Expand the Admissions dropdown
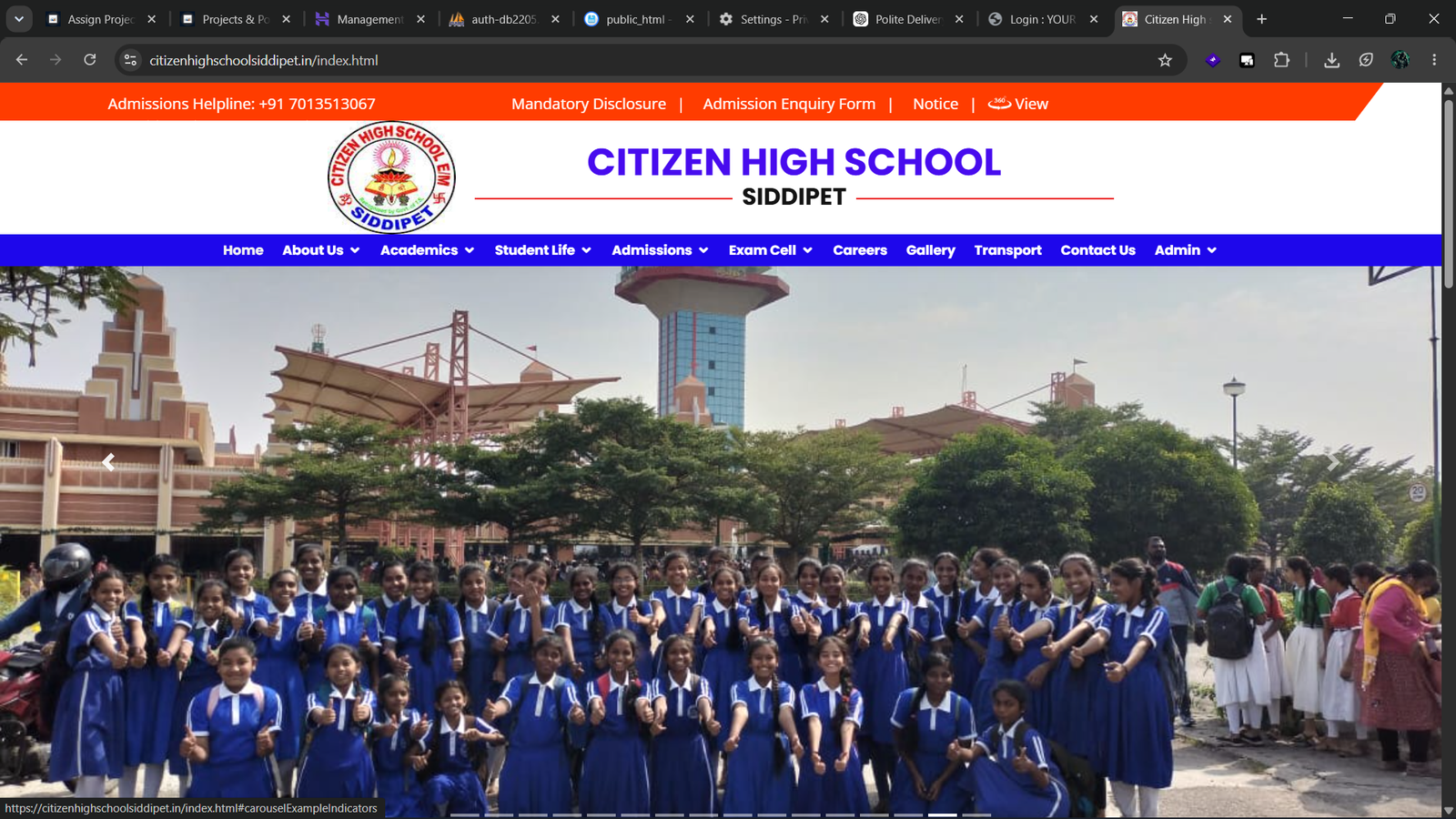Viewport: 1456px width, 819px height. [x=660, y=250]
